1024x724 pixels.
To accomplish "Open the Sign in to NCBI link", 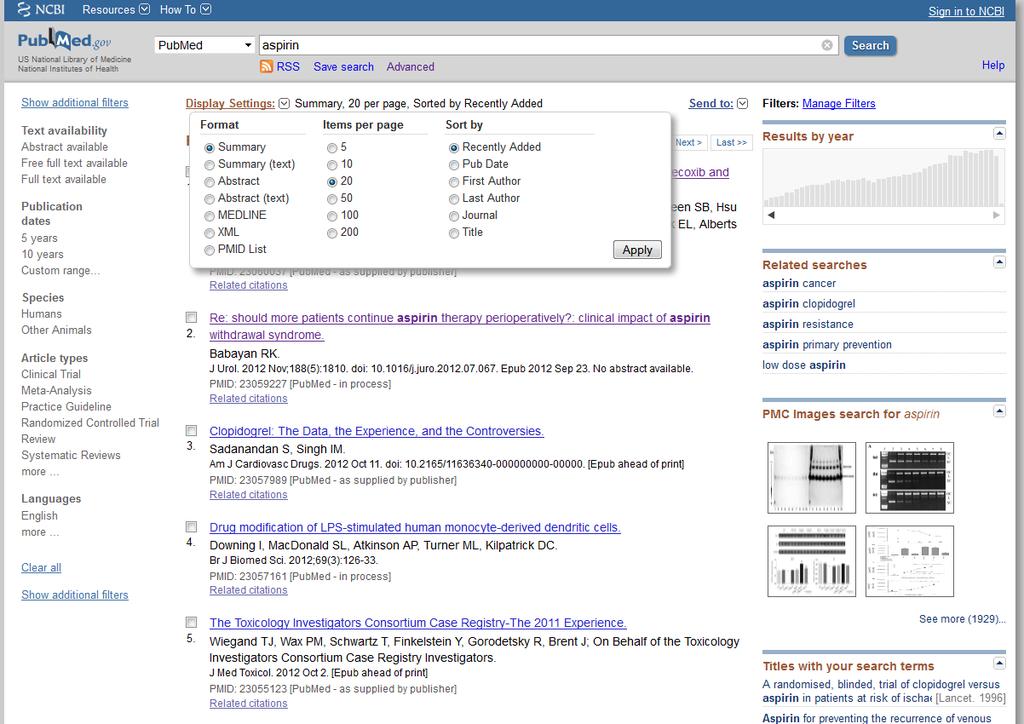I will tap(966, 11).
